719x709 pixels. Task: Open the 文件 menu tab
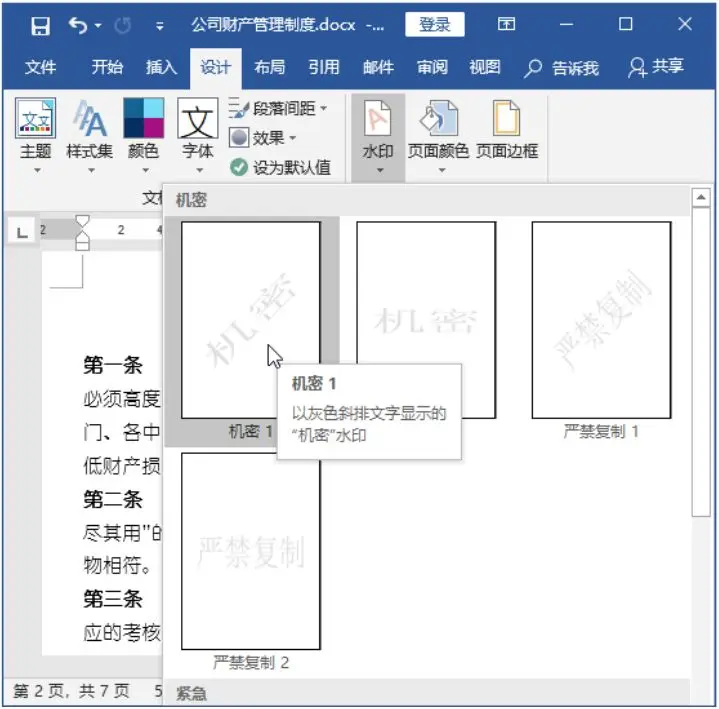tap(40, 67)
